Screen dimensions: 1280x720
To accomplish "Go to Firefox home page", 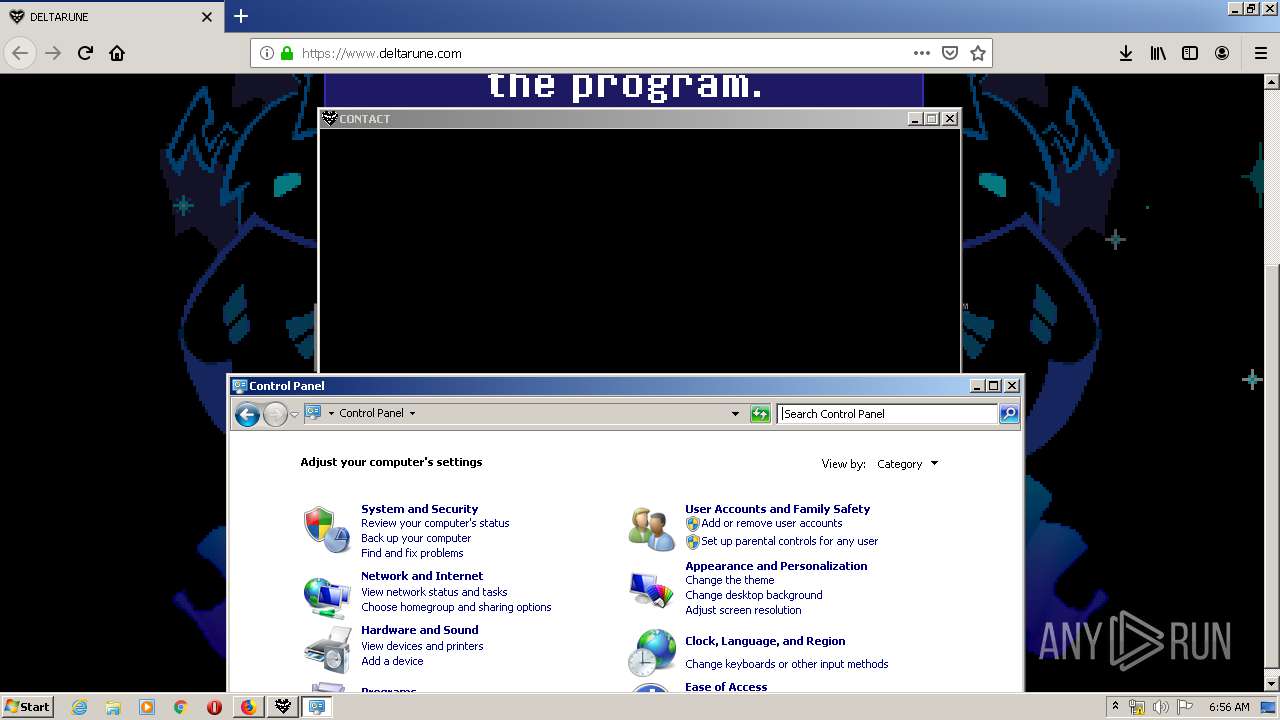I will (x=117, y=53).
